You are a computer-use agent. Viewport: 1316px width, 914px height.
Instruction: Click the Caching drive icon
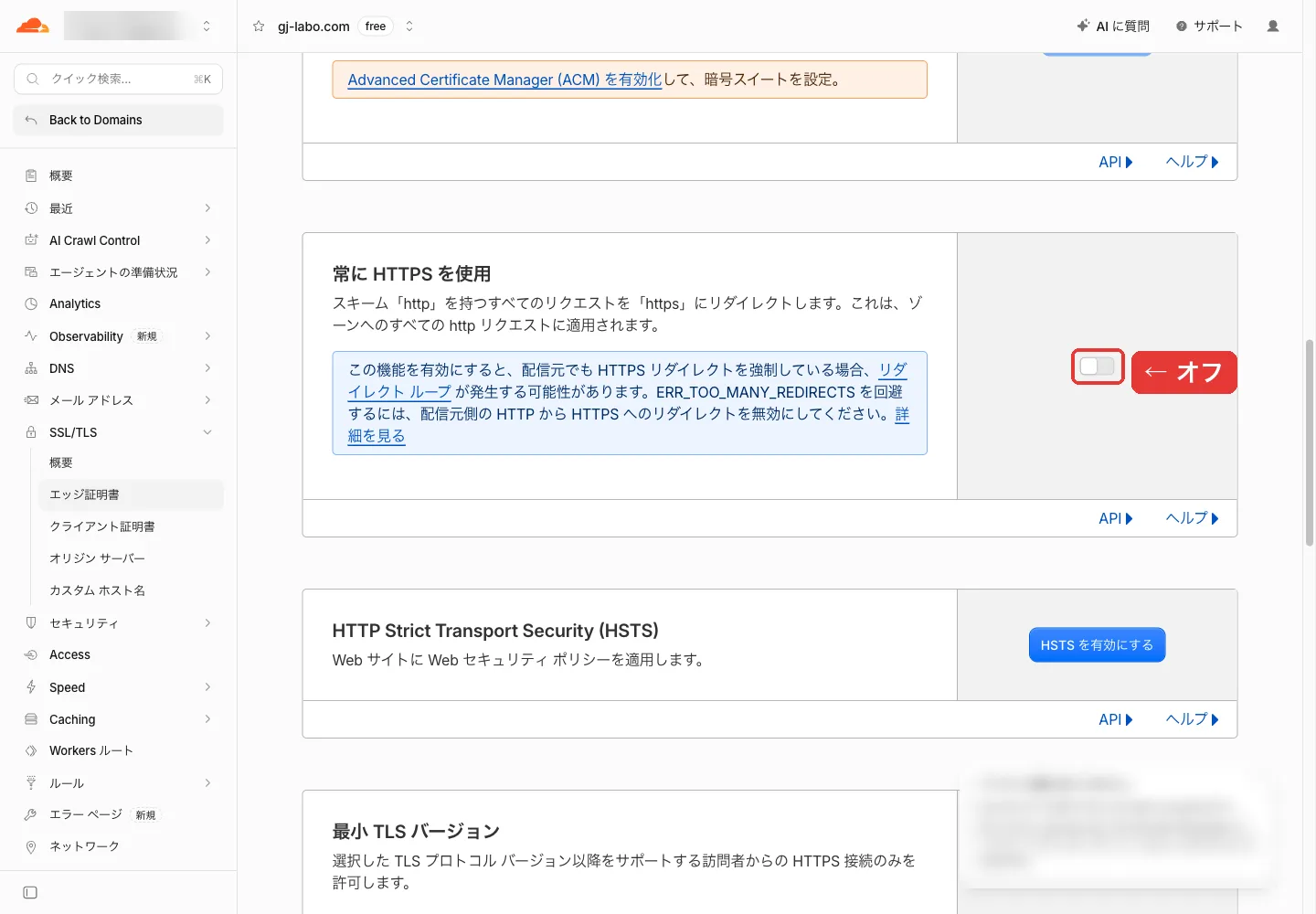pos(31,719)
